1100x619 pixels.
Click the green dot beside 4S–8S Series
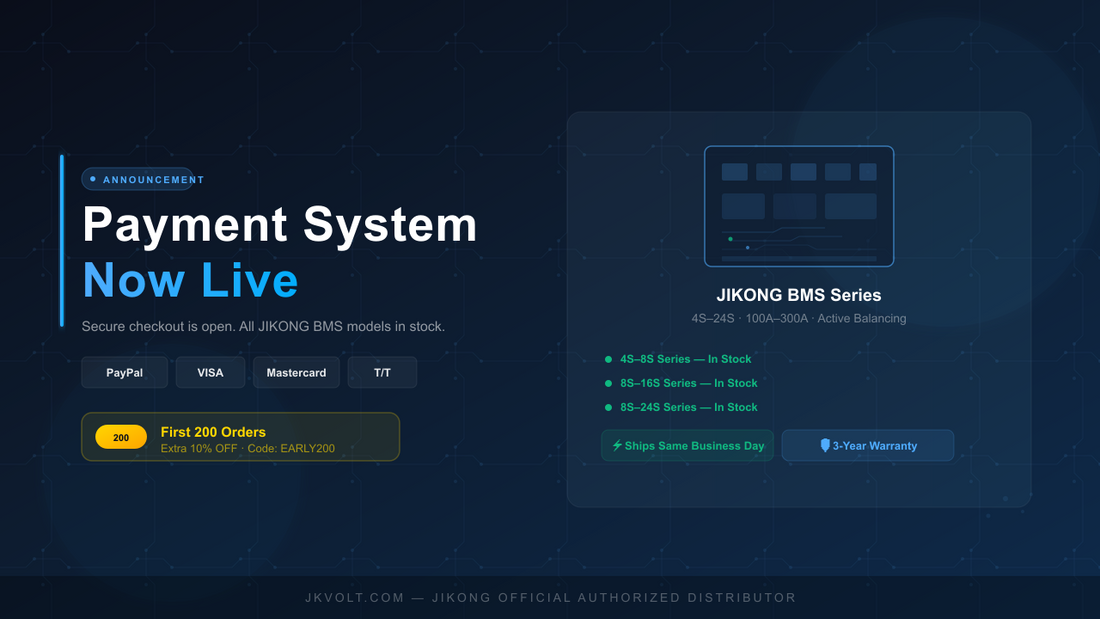tap(608, 359)
